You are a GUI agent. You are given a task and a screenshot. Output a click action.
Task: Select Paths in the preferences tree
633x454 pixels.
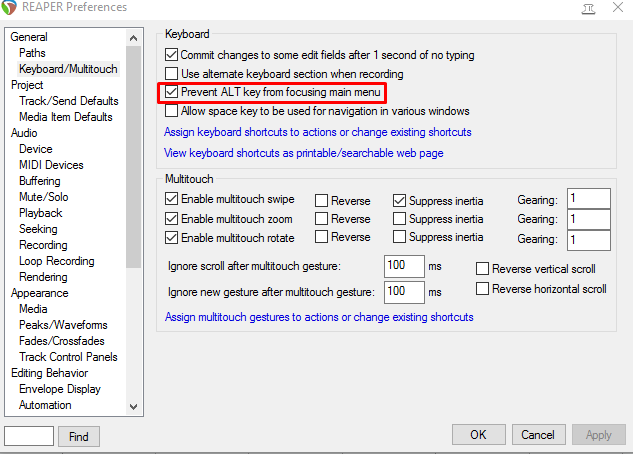pyautogui.click(x=32, y=53)
